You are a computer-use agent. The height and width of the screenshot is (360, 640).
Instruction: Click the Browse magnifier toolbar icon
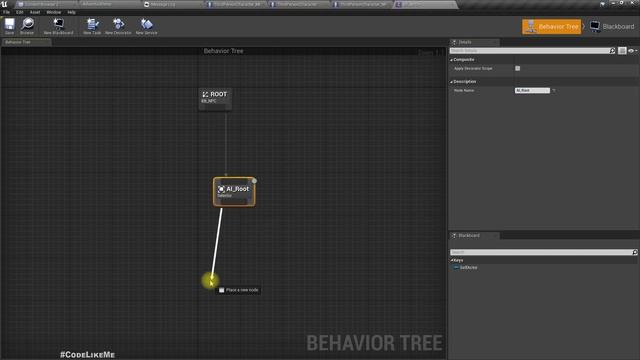pos(27,26)
